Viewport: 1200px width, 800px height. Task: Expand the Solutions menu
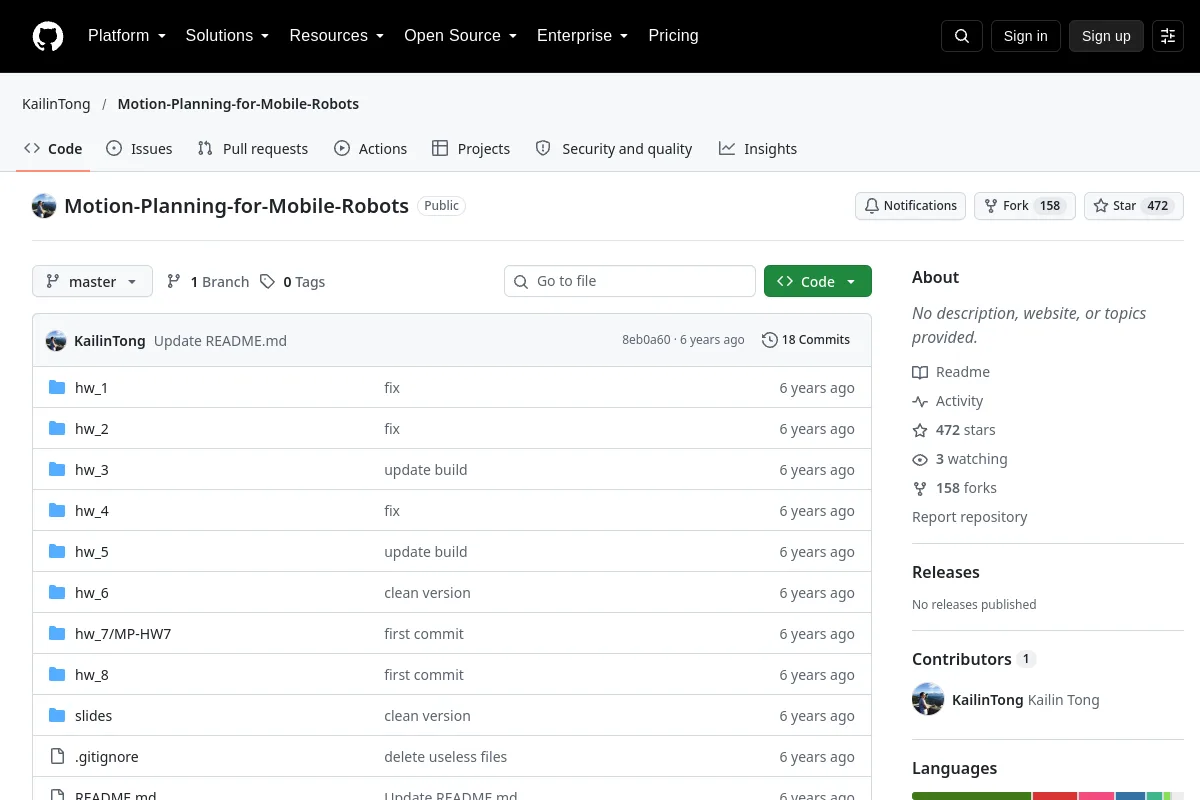227,36
